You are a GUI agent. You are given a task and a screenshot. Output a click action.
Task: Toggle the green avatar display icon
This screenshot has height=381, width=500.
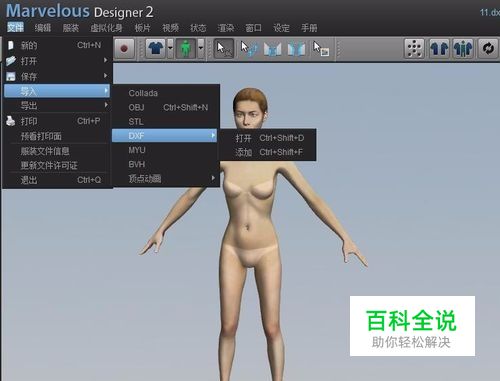(186, 49)
